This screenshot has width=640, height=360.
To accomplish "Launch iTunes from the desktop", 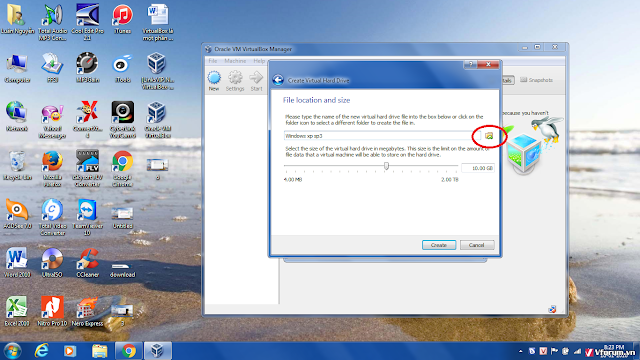I will pyautogui.click(x=122, y=19).
